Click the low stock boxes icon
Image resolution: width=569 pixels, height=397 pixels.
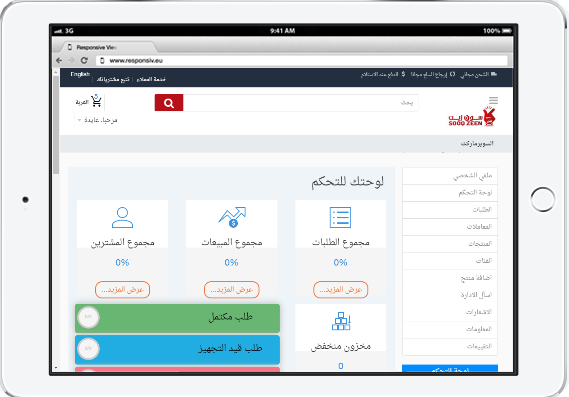pos(341,321)
